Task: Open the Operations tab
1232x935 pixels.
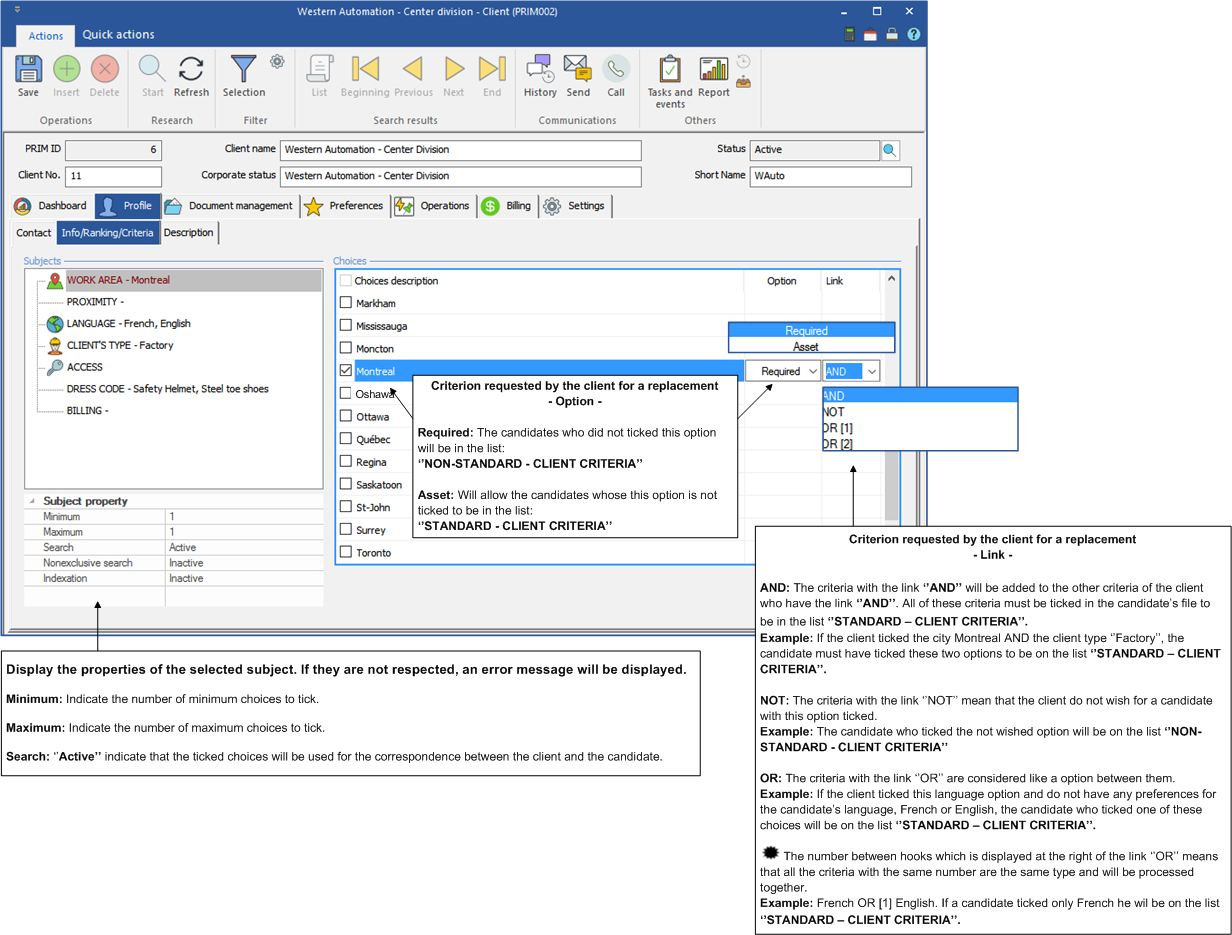Action: 433,206
